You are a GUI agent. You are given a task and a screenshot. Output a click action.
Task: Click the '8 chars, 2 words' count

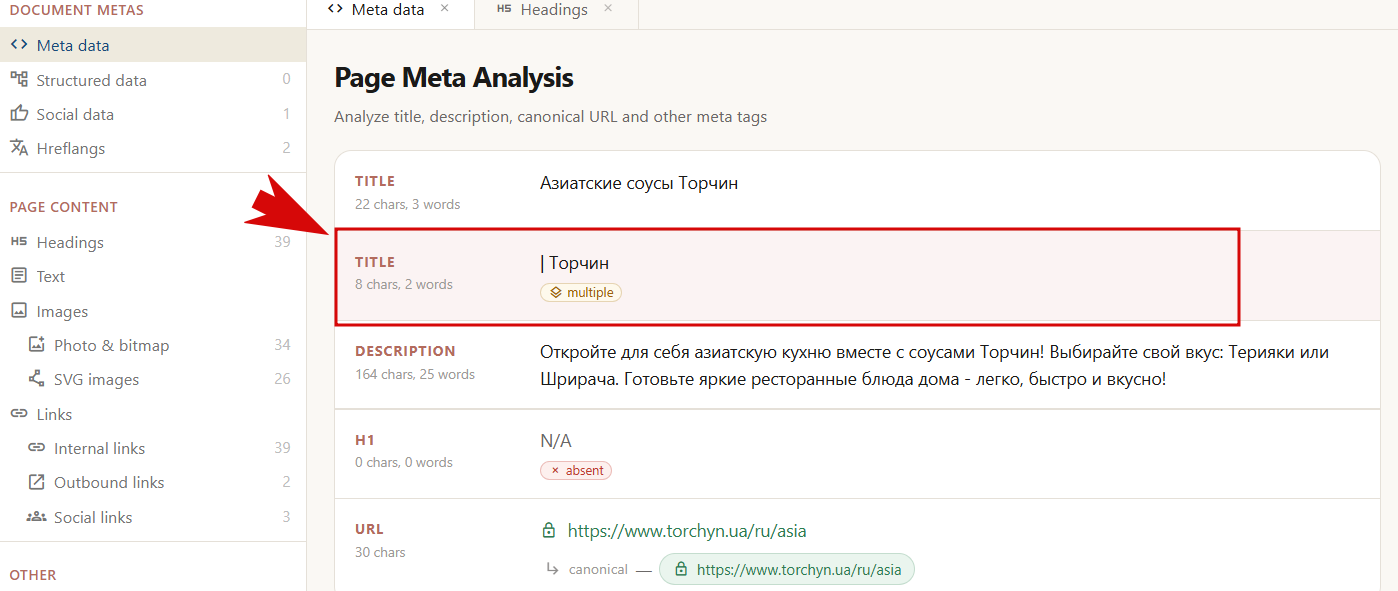(403, 284)
